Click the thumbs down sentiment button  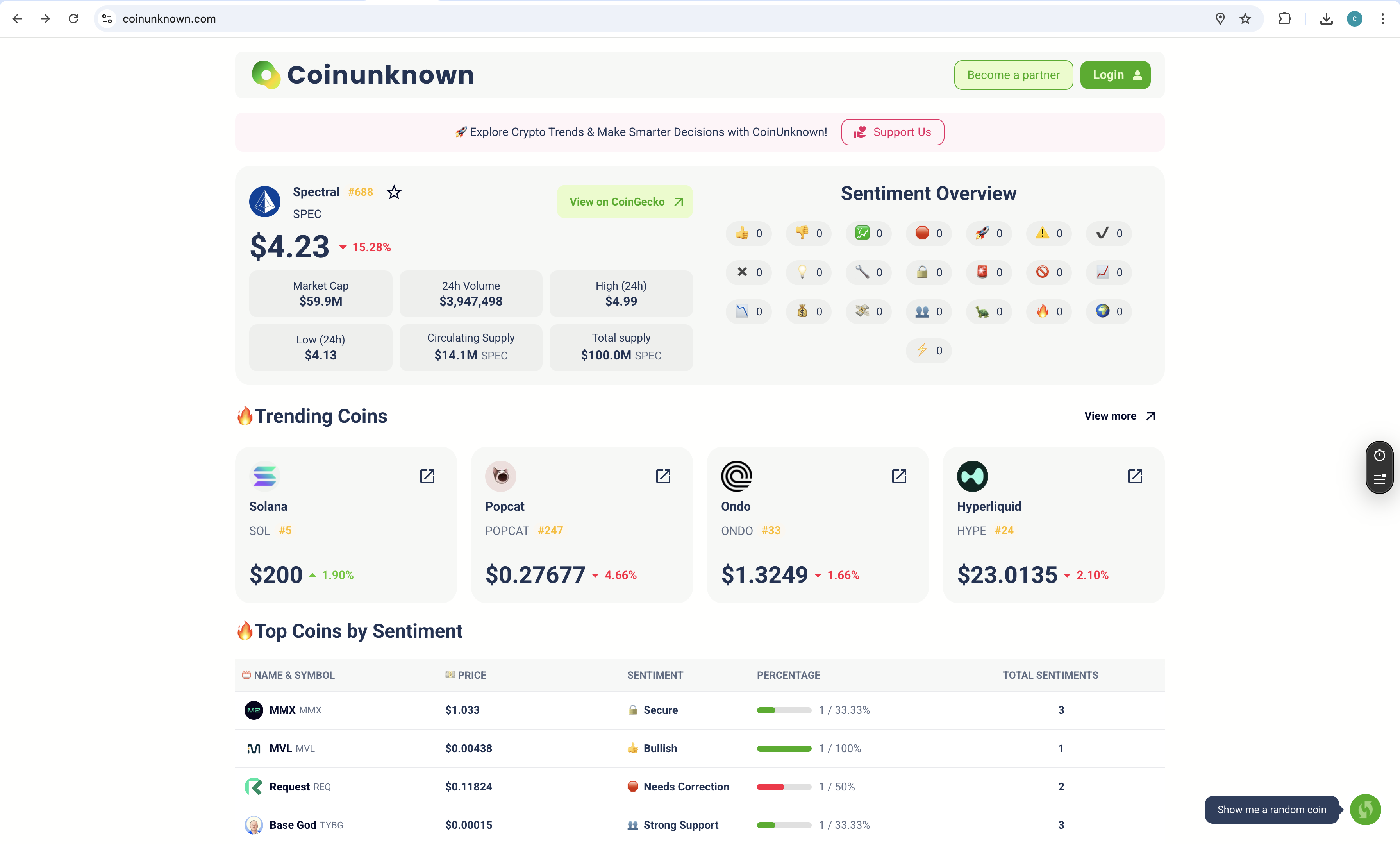tap(809, 234)
